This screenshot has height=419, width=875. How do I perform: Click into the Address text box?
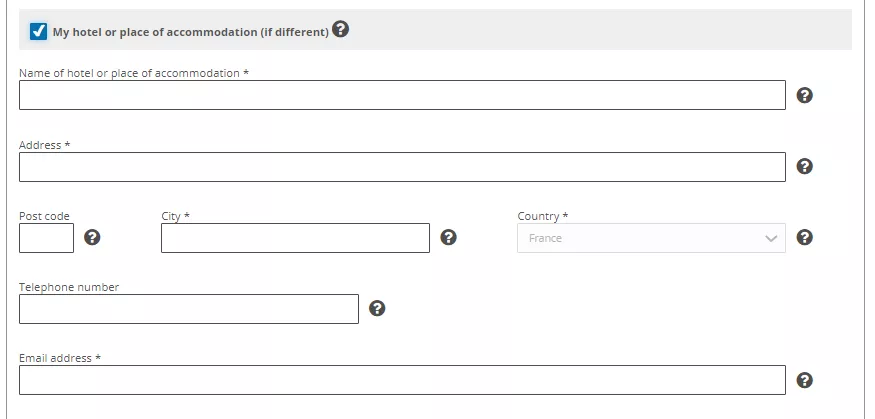[402, 167]
